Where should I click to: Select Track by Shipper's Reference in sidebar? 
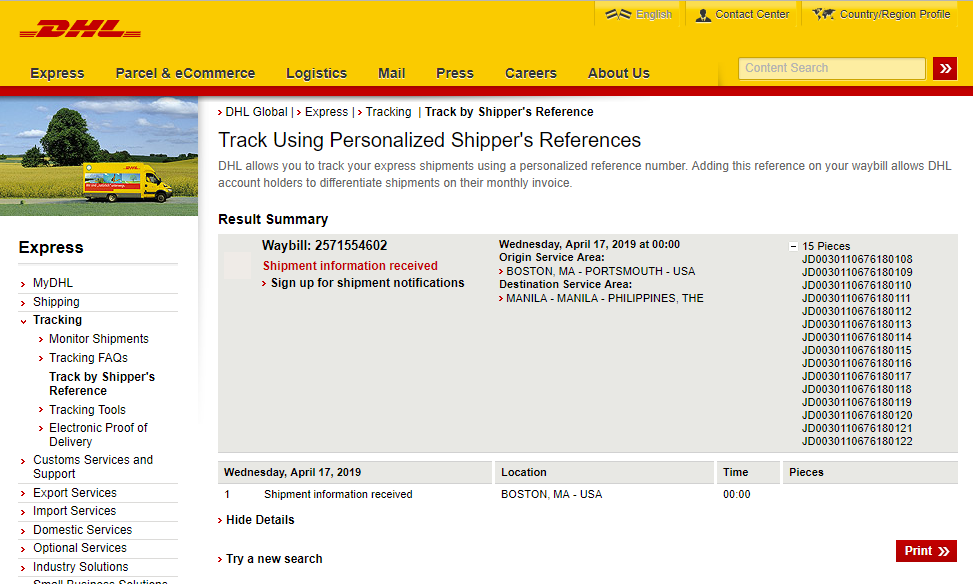[x=102, y=384]
